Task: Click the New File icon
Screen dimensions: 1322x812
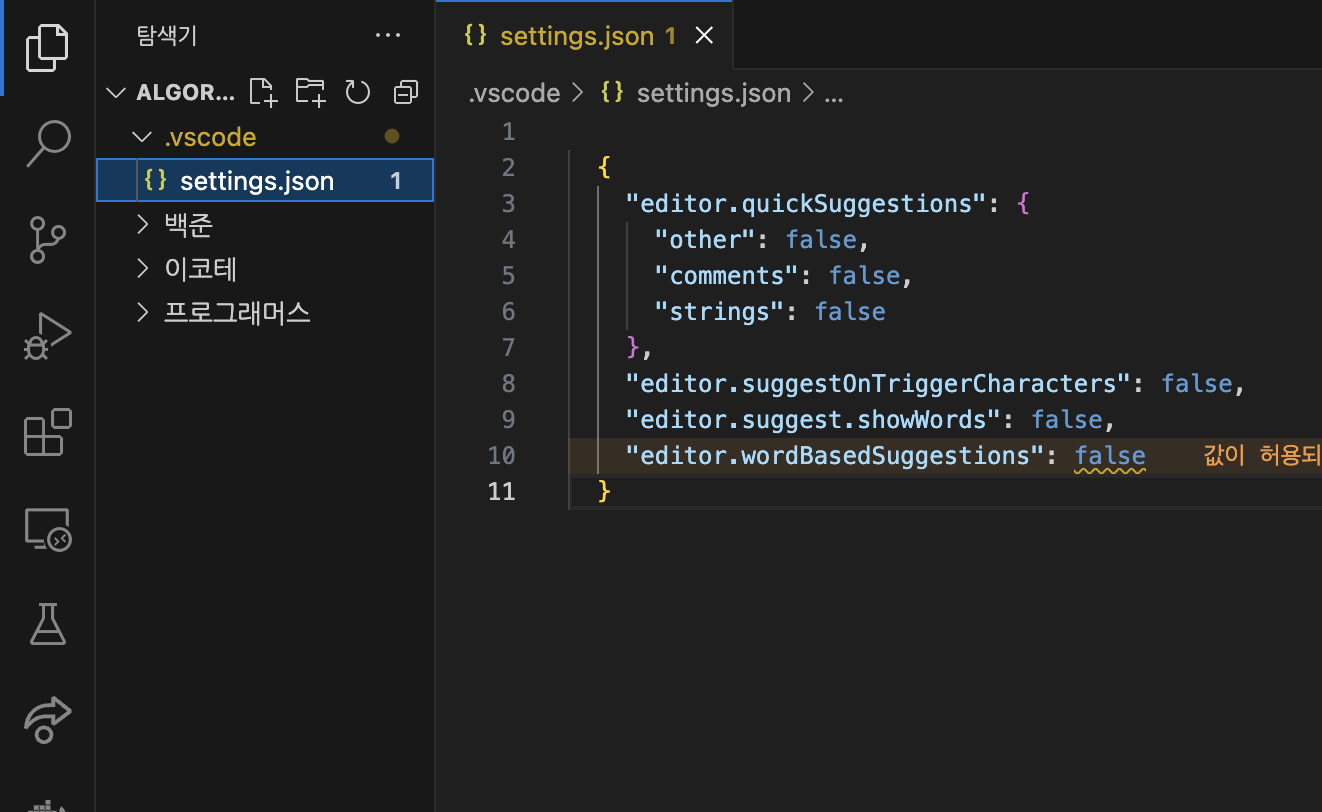Action: [262, 92]
